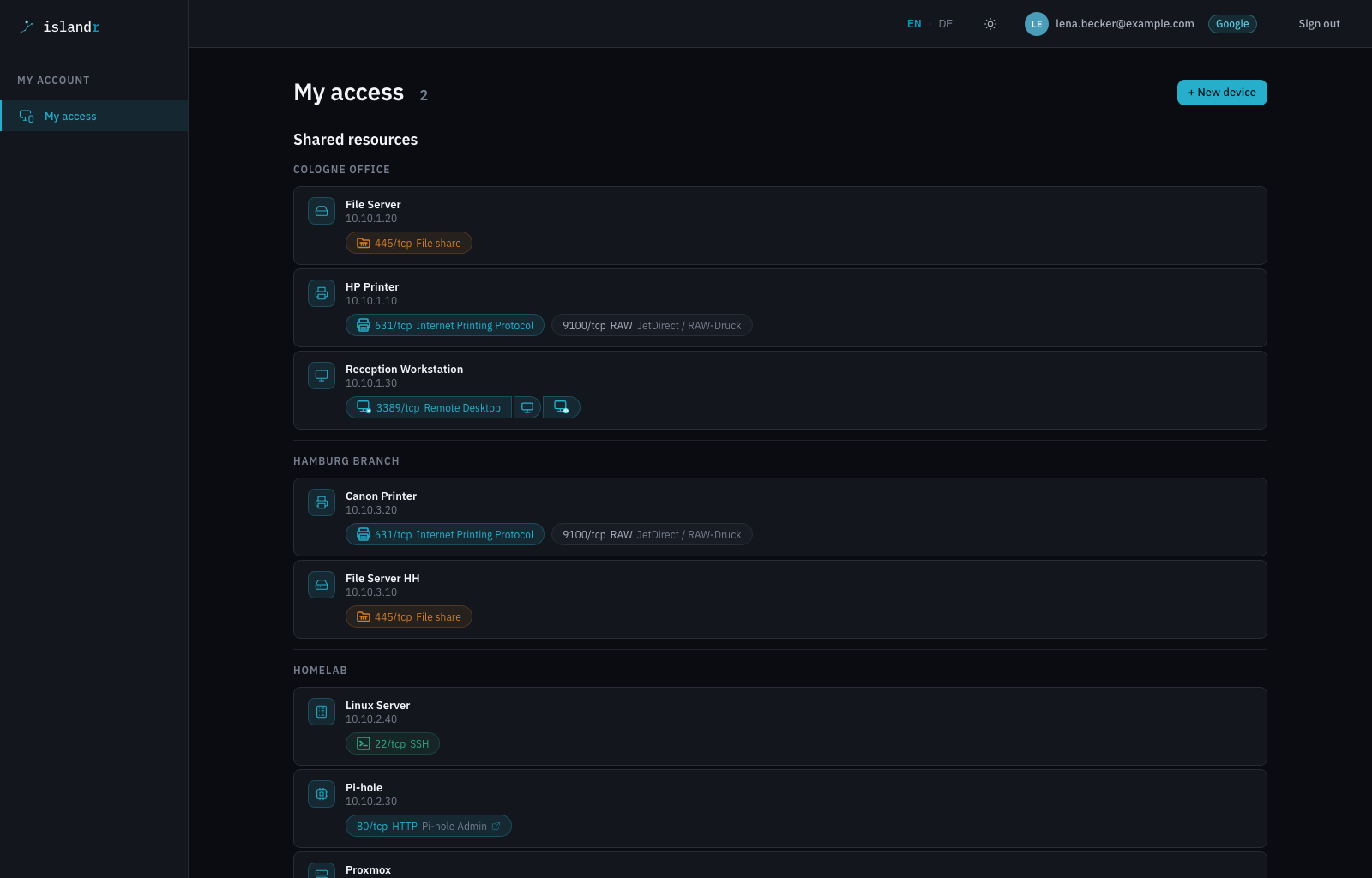Image resolution: width=1372 pixels, height=878 pixels.
Task: Open 3389/tcp Remote Desktop connection
Action: point(429,408)
